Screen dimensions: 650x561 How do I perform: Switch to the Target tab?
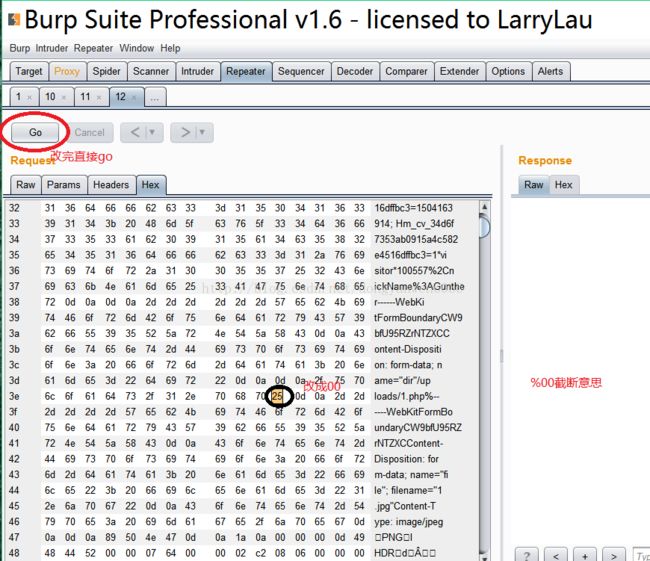(29, 71)
